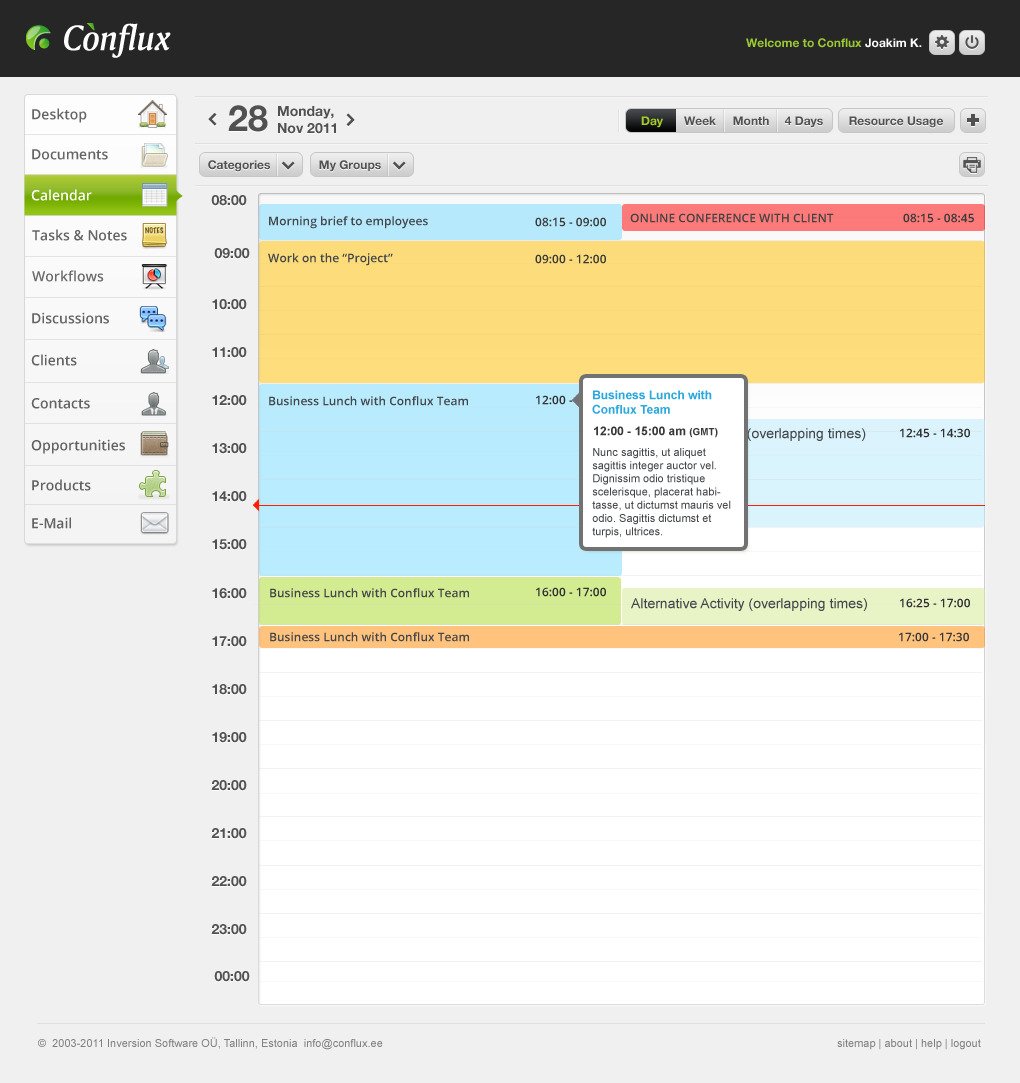1020x1083 pixels.
Task: Open Business Lunch 16:00 - 17:00 event
Action: coord(440,601)
